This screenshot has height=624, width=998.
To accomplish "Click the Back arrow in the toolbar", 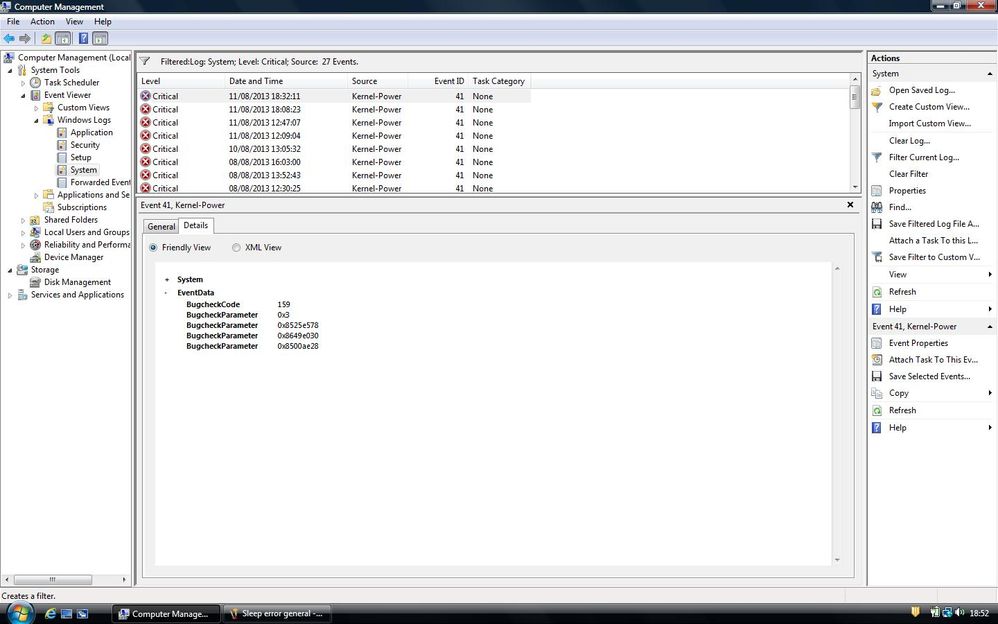I will pos(9,39).
